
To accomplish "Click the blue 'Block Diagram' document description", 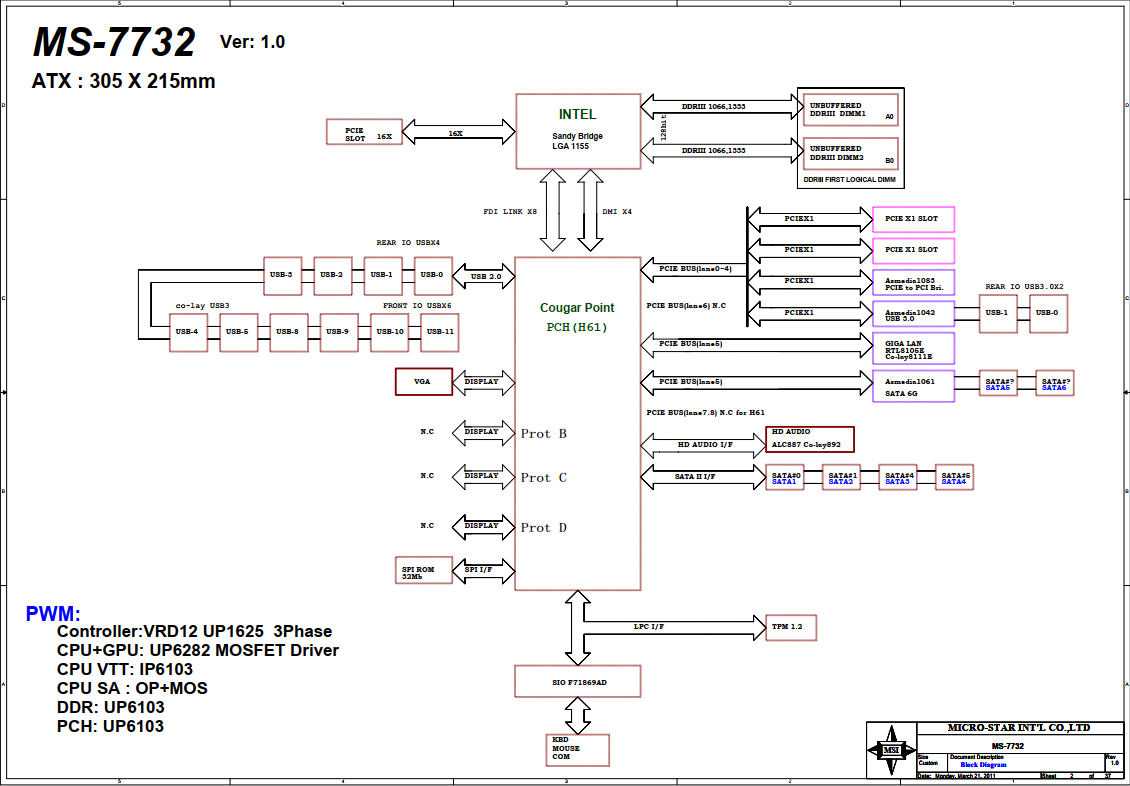I will [x=983, y=764].
